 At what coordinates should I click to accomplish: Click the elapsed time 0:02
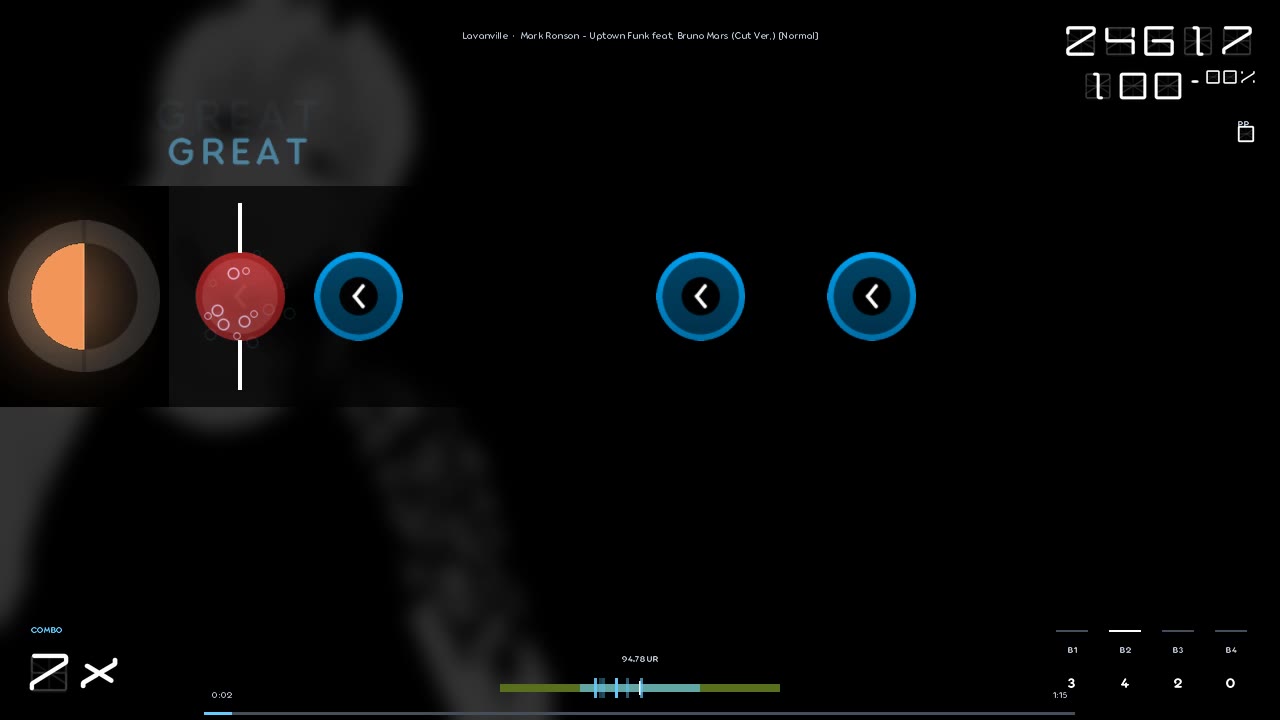point(222,695)
